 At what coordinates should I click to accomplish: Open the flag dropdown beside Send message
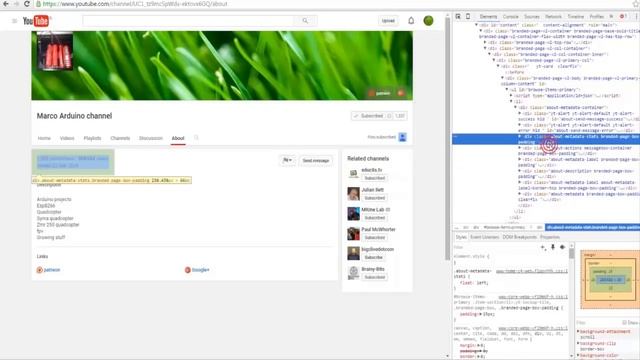click(287, 160)
